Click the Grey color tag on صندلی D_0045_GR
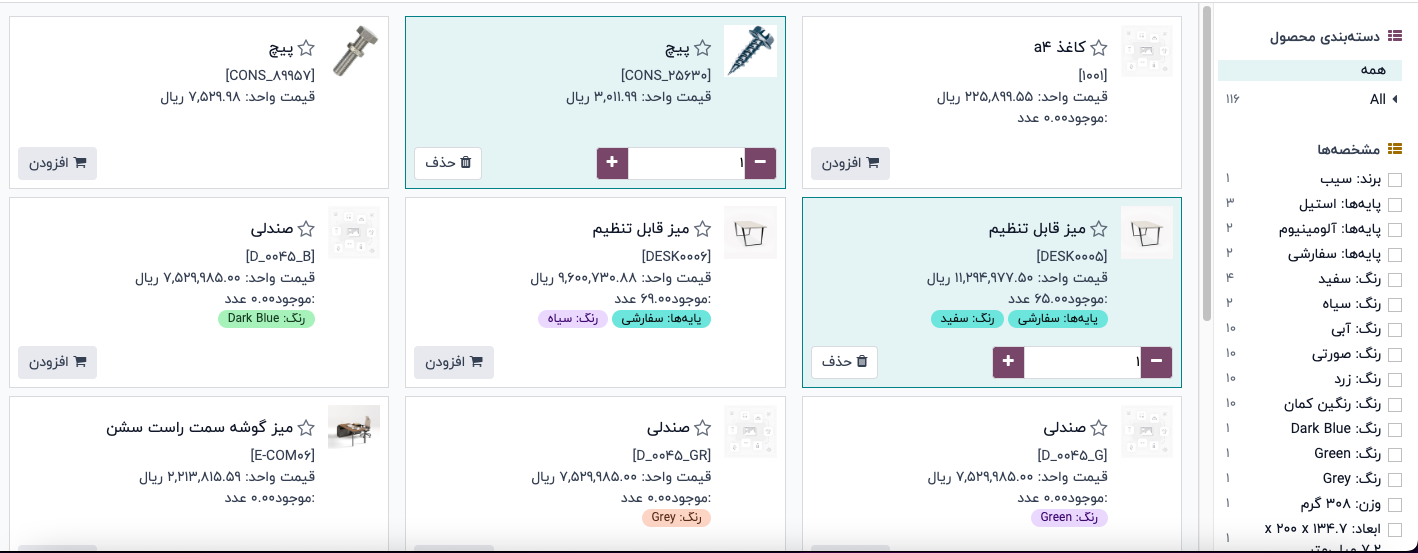Image resolution: width=1418 pixels, height=553 pixels. pos(676,518)
